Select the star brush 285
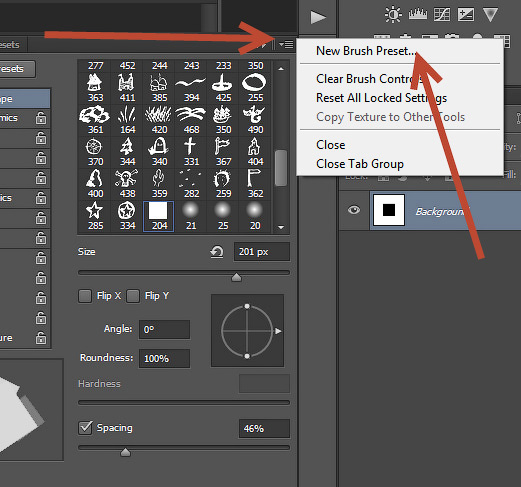The height and width of the screenshot is (487, 521). (x=95, y=216)
